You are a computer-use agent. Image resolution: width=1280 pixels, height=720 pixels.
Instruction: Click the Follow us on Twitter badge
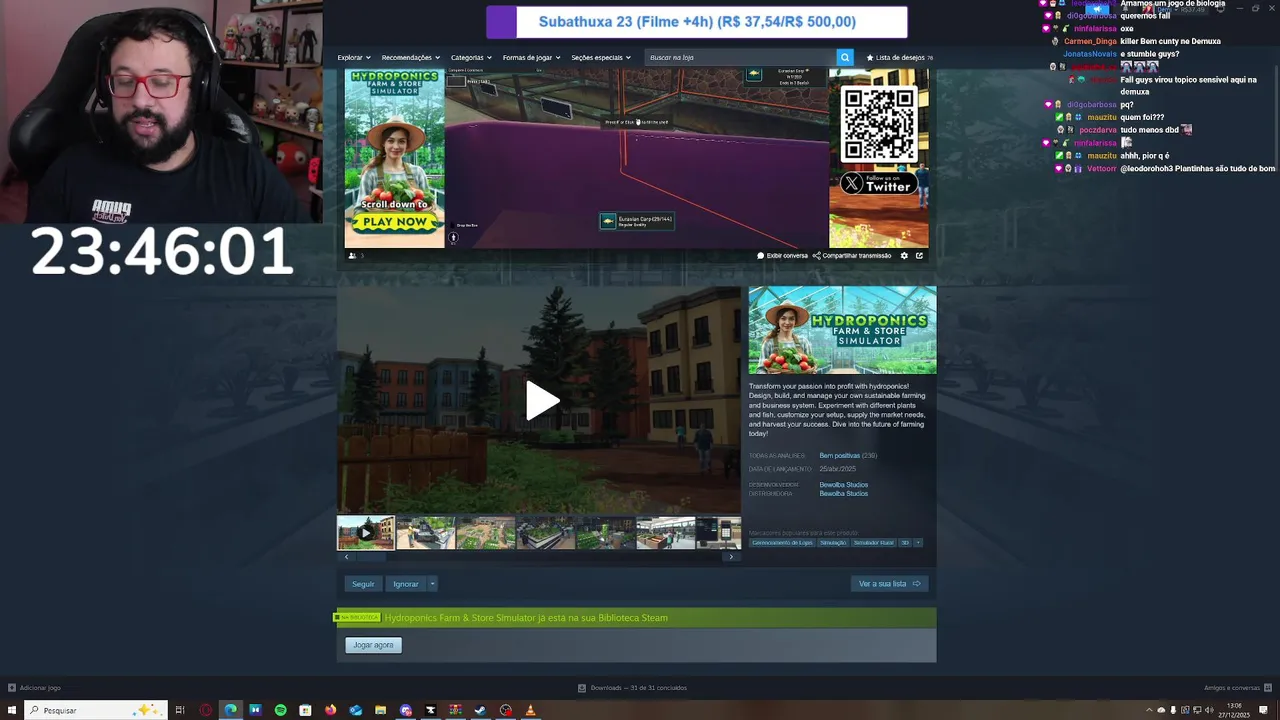point(878,183)
